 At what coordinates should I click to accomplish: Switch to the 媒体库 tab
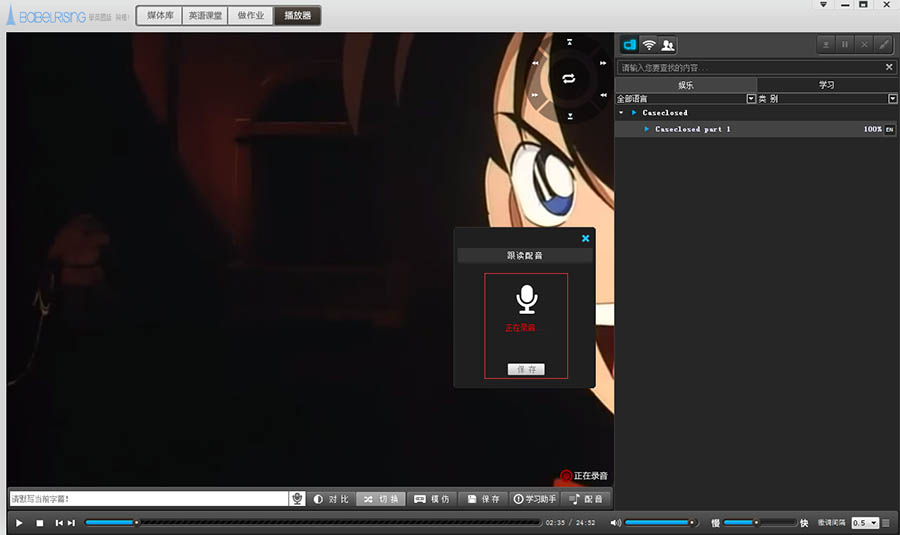click(x=160, y=15)
